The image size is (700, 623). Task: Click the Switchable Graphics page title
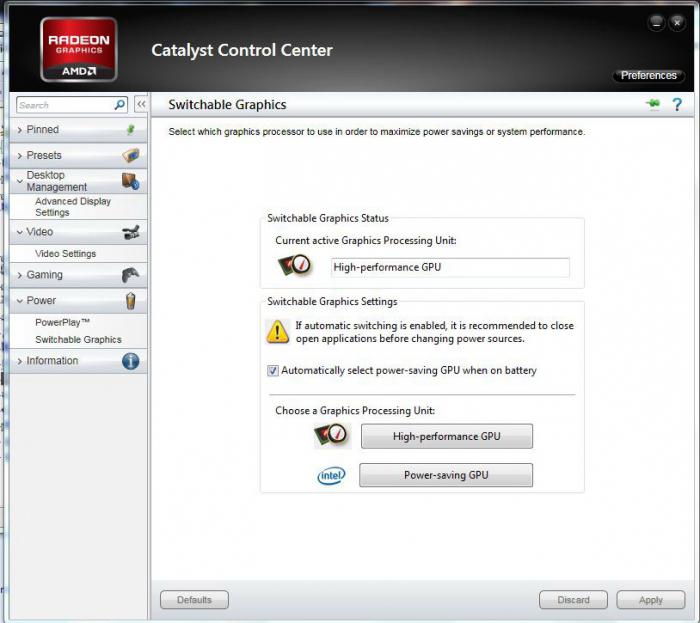click(227, 104)
